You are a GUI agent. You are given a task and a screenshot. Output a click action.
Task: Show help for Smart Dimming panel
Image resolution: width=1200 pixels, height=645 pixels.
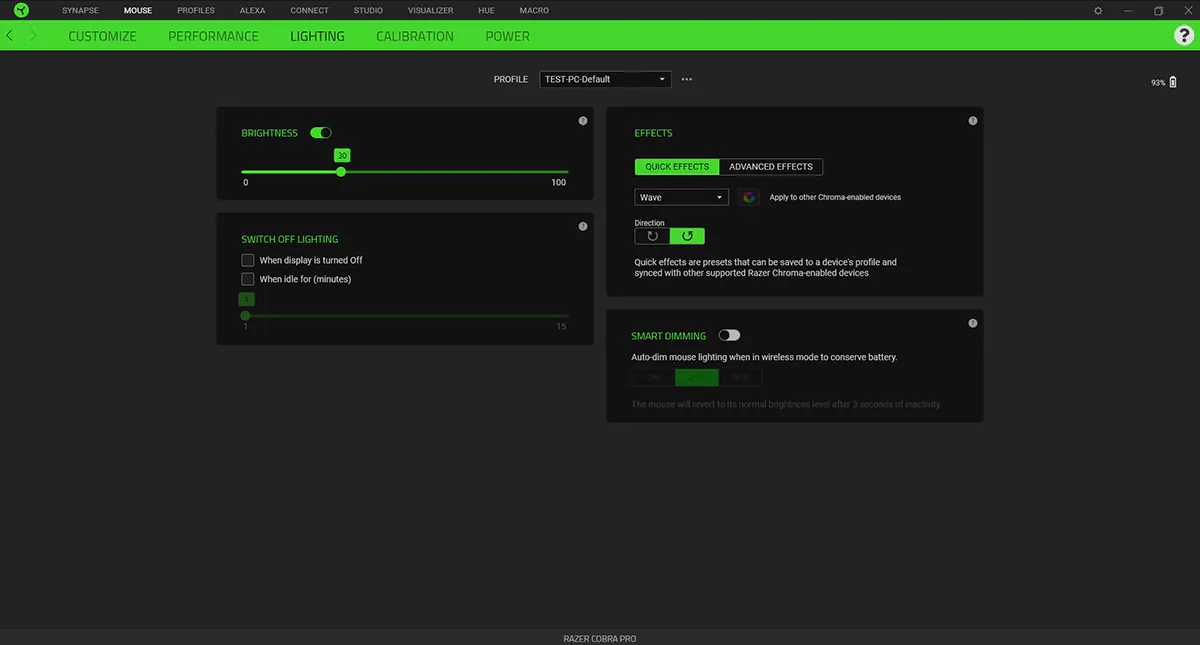point(973,323)
